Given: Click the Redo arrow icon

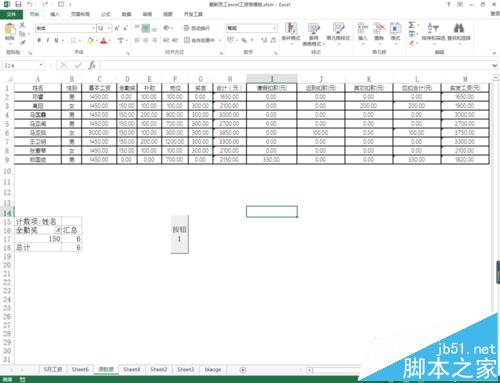Looking at the screenshot, I should click(45, 4).
